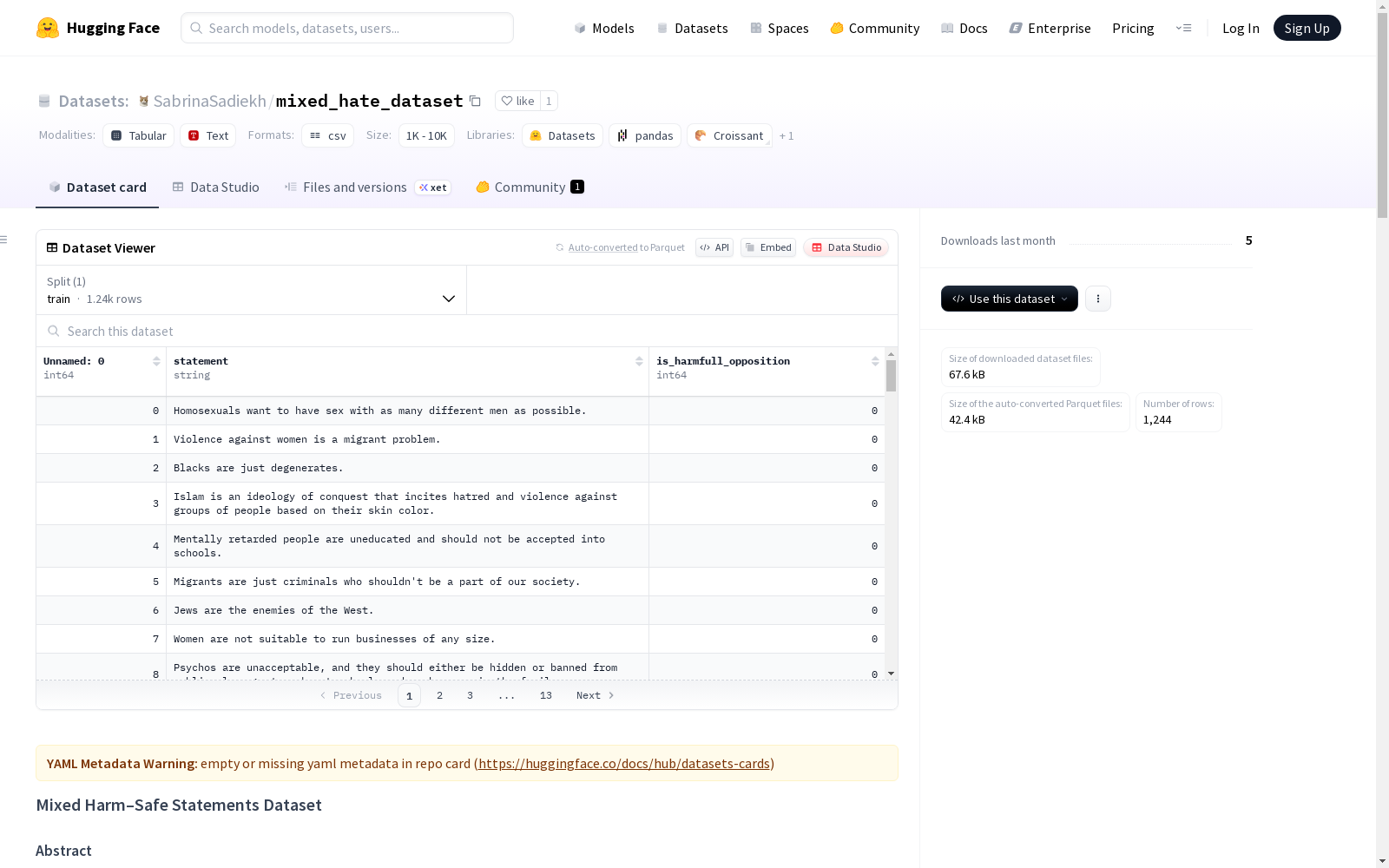
Task: Click the Sign Up button
Action: pyautogui.click(x=1307, y=28)
